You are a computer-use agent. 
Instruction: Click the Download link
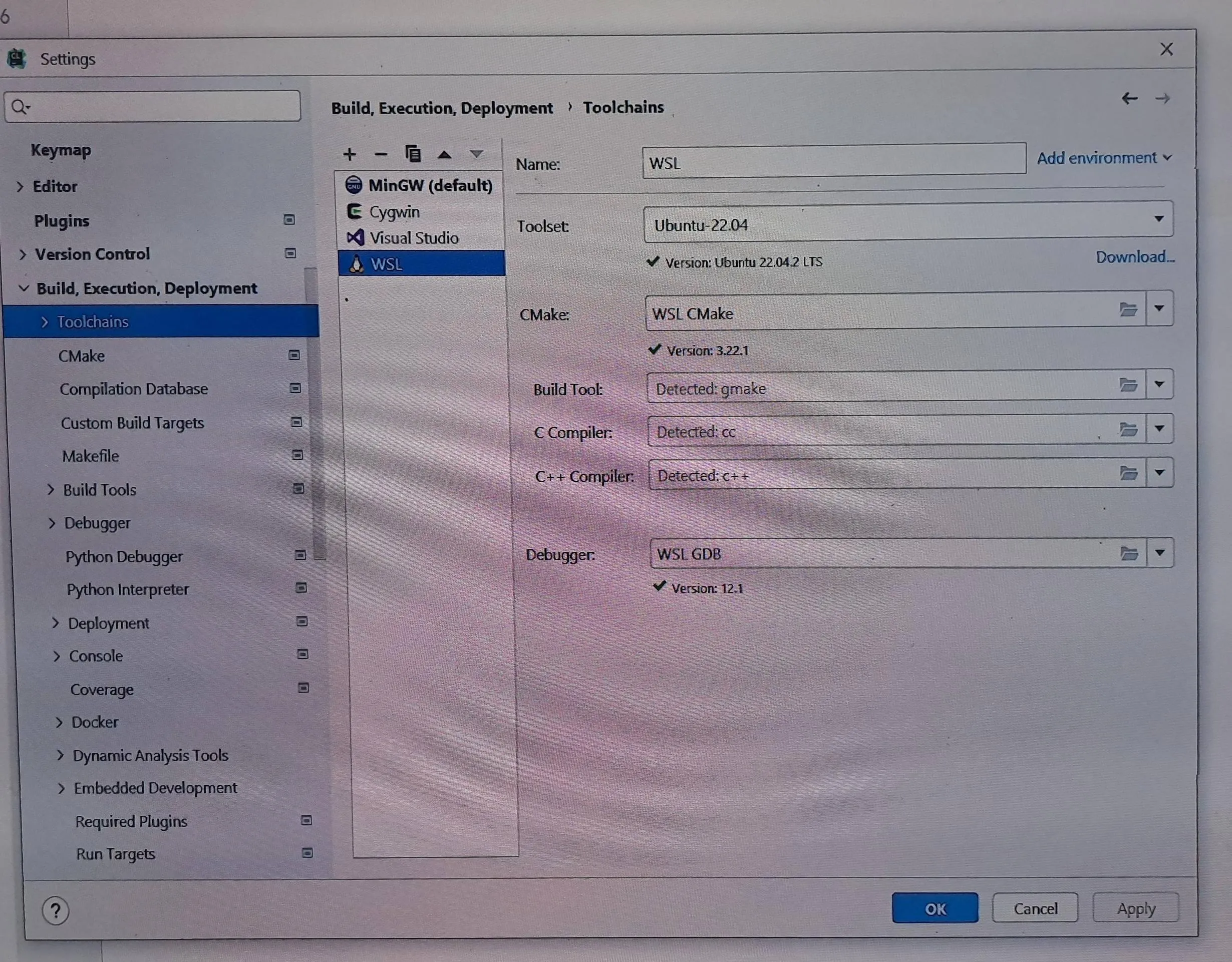1134,257
